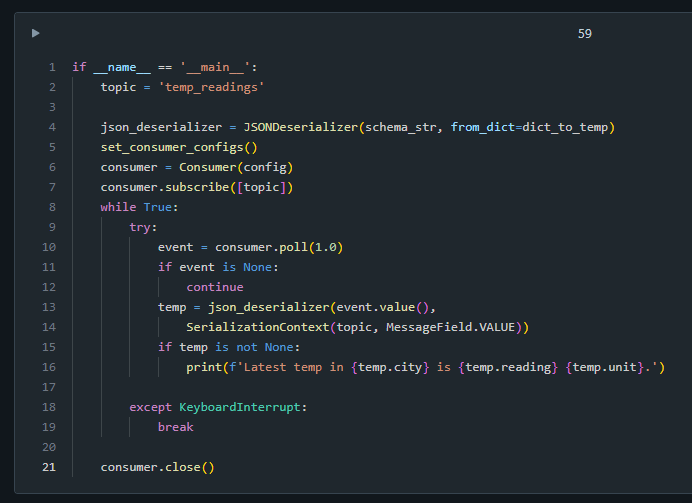
Task: Click {temp.city} placeholder
Action: tap(390, 367)
